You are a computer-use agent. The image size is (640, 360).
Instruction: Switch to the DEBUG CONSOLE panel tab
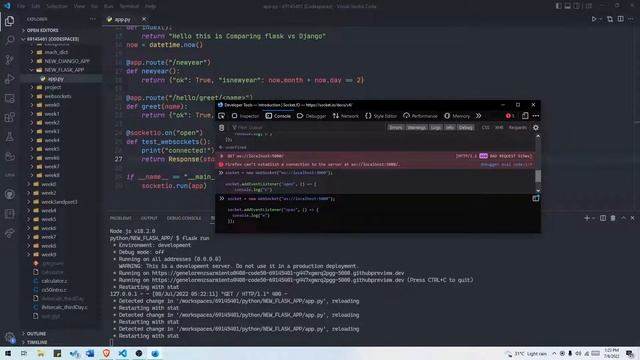(184, 218)
